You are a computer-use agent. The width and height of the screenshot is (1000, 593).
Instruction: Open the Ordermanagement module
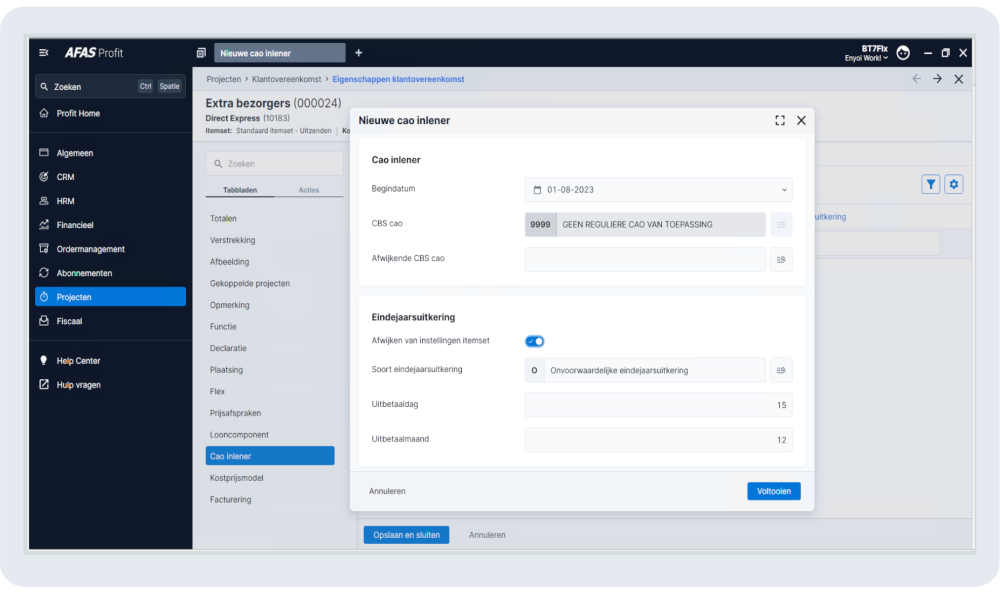110,249
